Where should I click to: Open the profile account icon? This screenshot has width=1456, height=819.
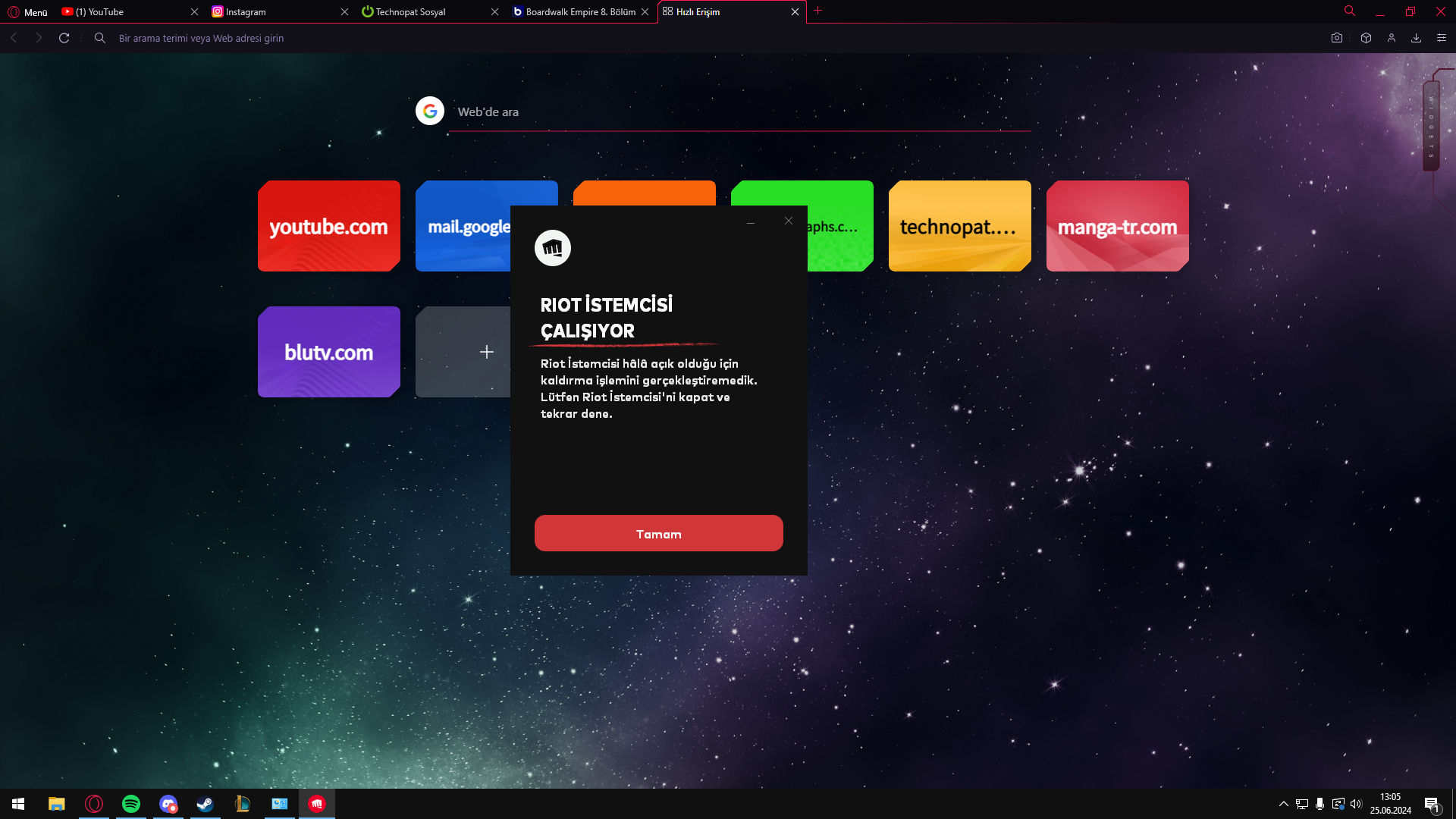(1391, 38)
